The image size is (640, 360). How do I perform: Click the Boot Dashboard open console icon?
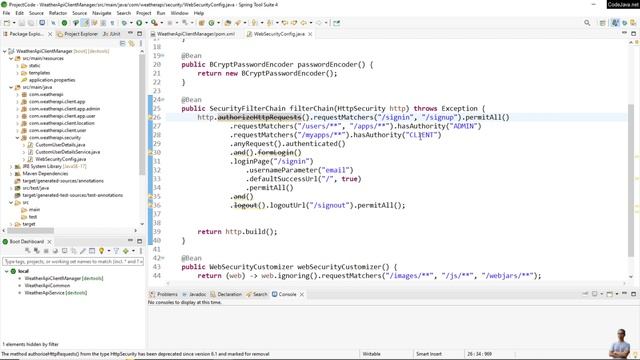point(64,251)
